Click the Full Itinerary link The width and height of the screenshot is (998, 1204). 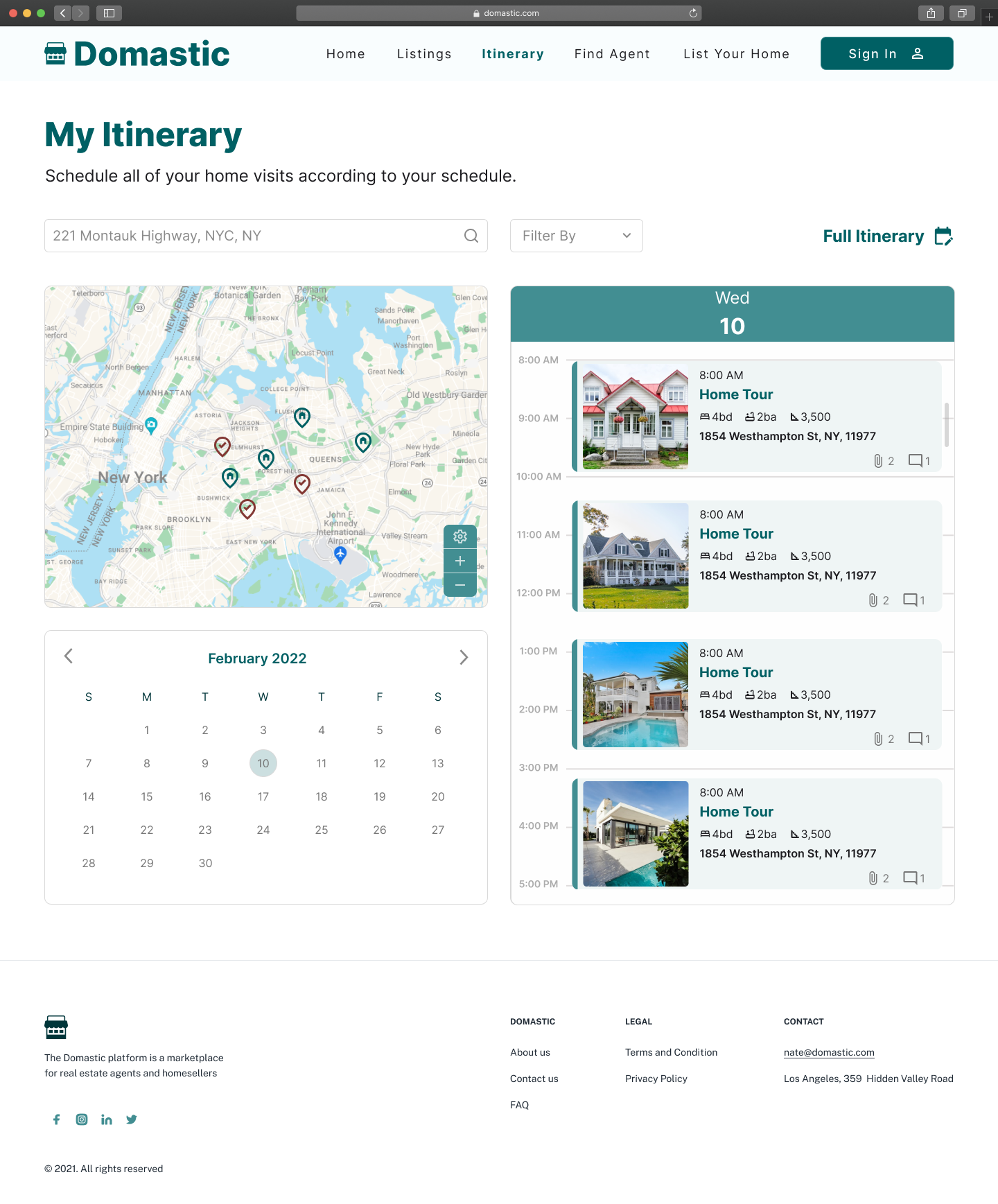(x=873, y=236)
